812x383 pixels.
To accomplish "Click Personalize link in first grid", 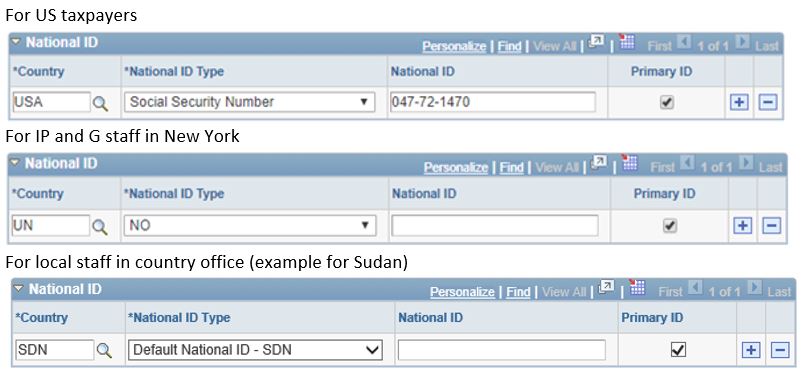I will coord(454,47).
